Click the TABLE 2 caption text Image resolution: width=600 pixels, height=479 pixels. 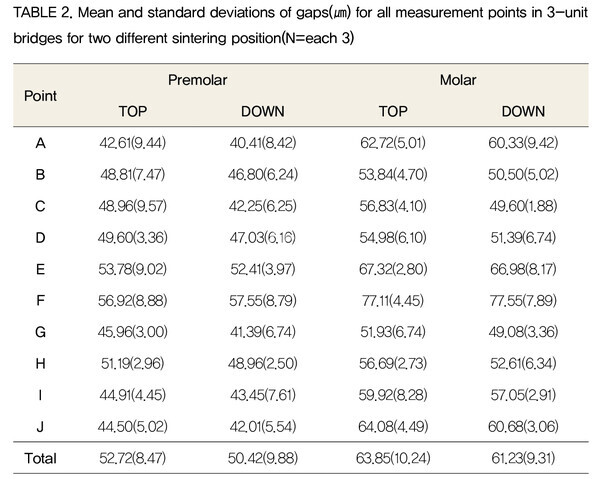pyautogui.click(x=300, y=25)
